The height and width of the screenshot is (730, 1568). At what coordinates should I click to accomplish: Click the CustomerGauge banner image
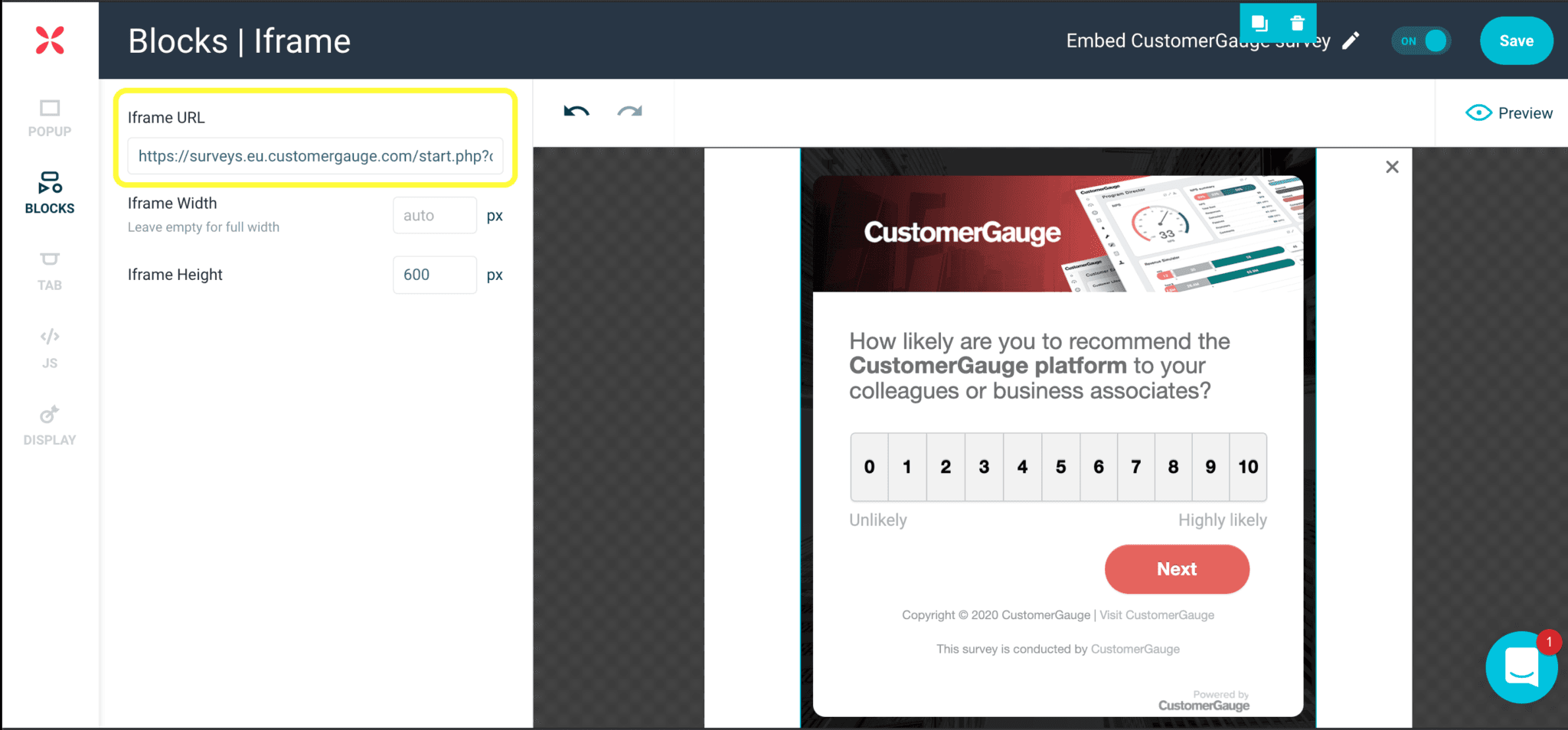coord(1058,233)
